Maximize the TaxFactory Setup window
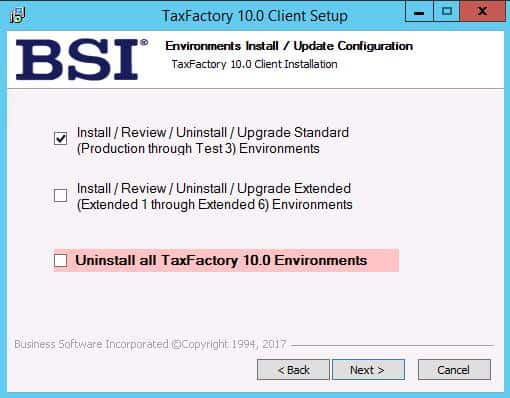The width and height of the screenshot is (510, 398). tap(447, 12)
